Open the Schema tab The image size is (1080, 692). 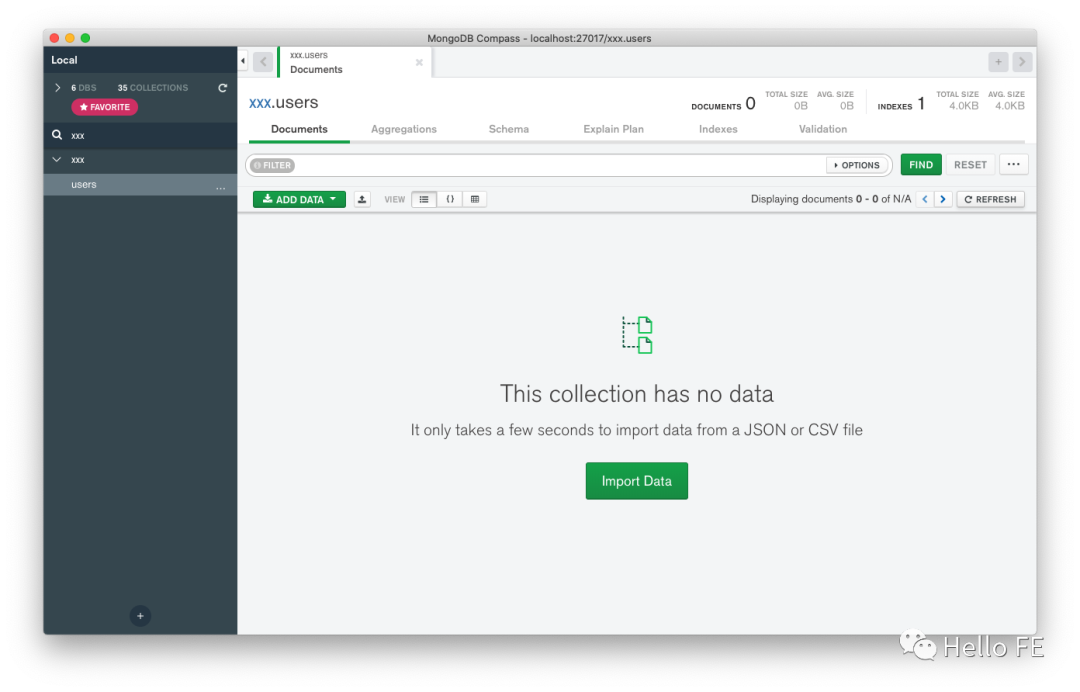pyautogui.click(x=508, y=129)
